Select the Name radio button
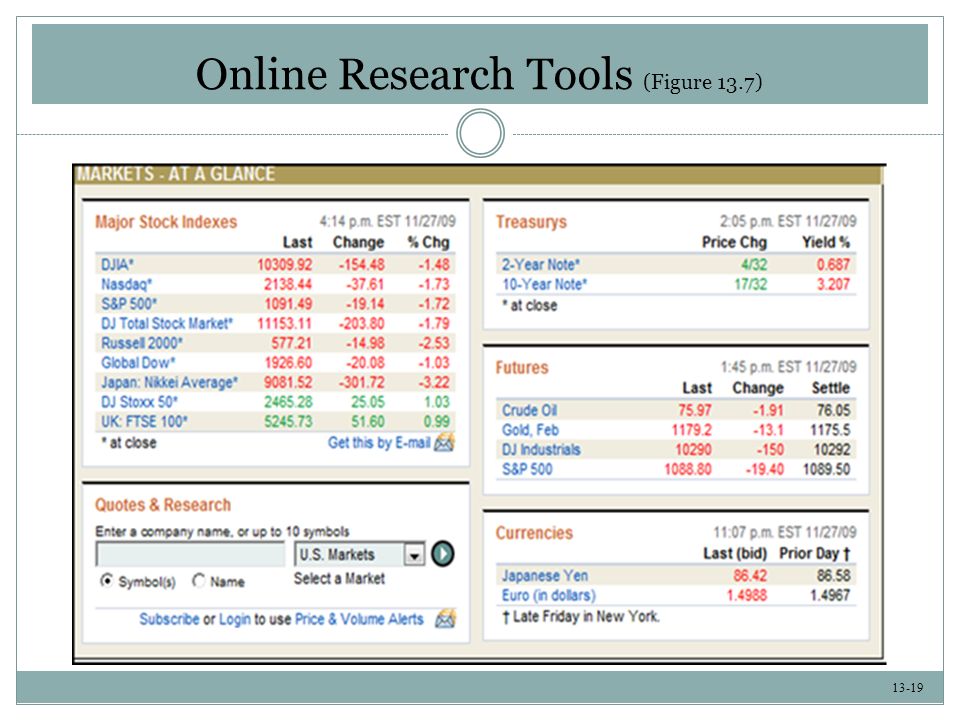960x720 pixels. [198, 580]
